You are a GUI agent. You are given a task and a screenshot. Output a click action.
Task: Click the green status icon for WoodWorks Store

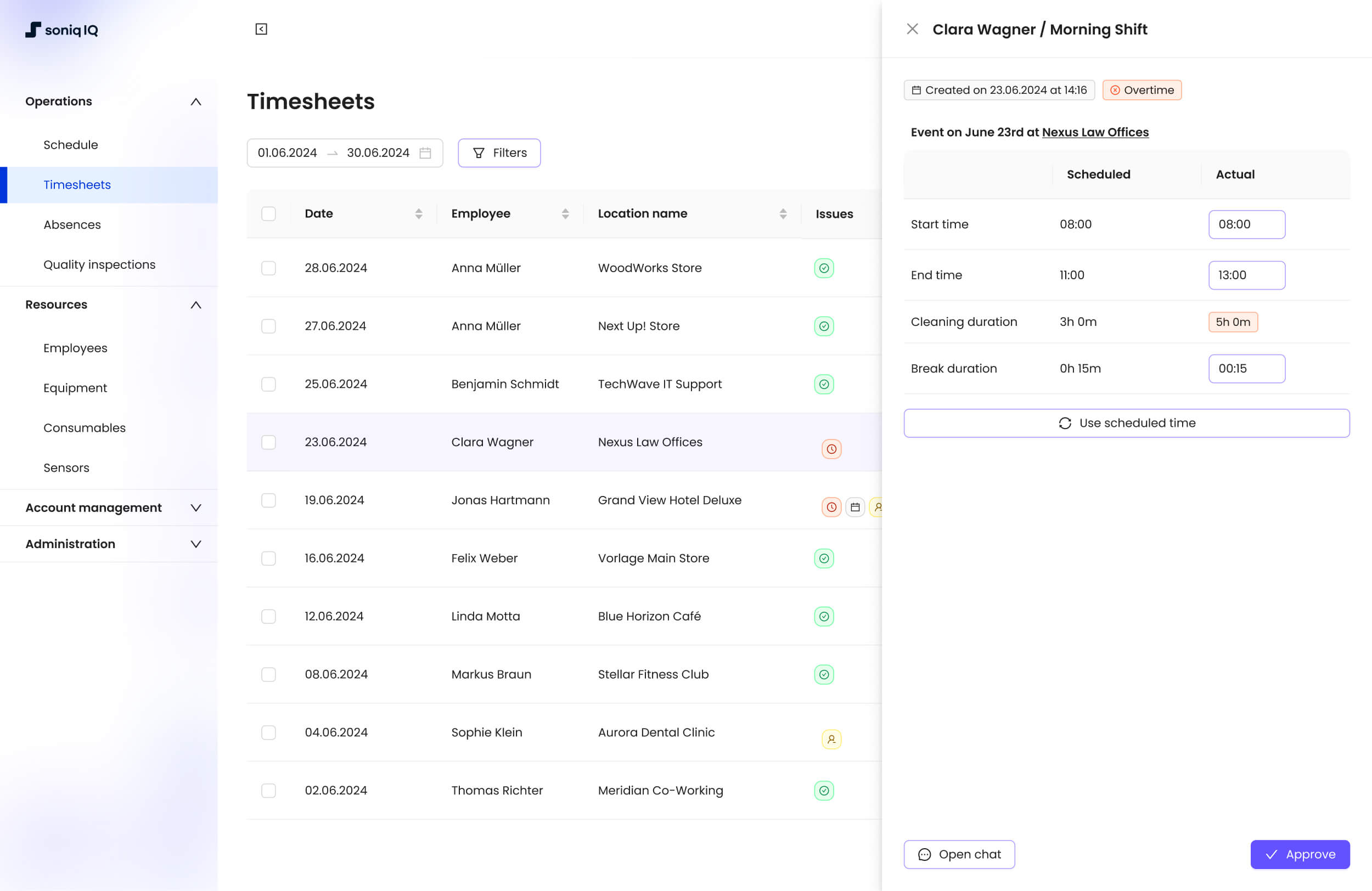point(824,268)
